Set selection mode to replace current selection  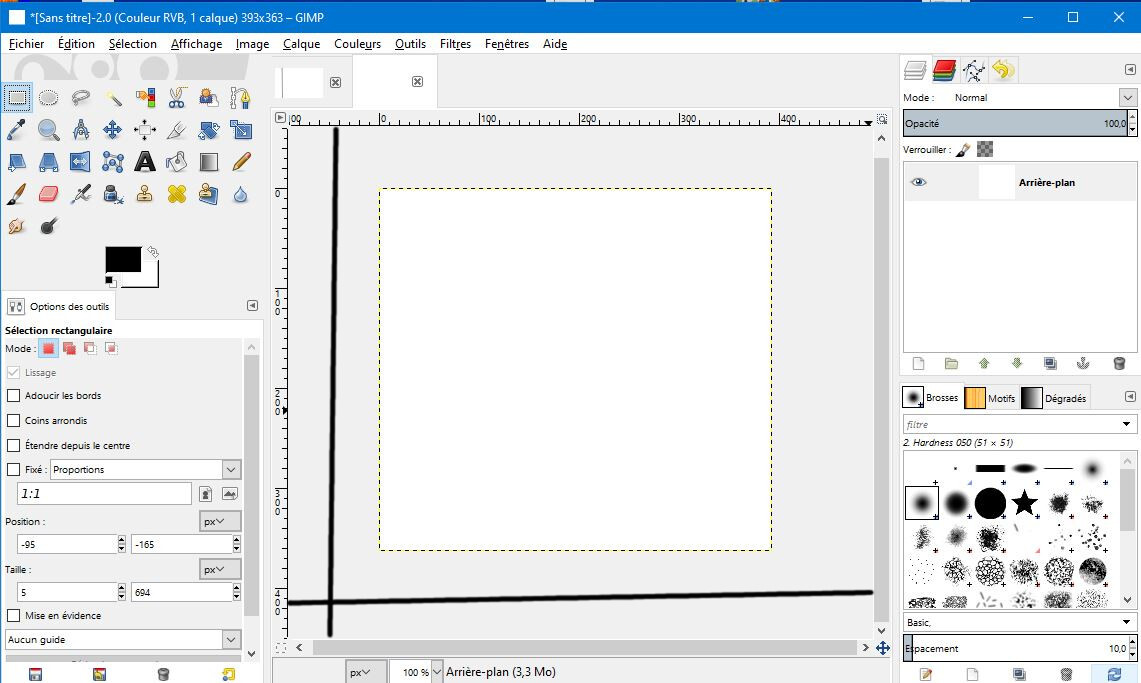pos(48,348)
